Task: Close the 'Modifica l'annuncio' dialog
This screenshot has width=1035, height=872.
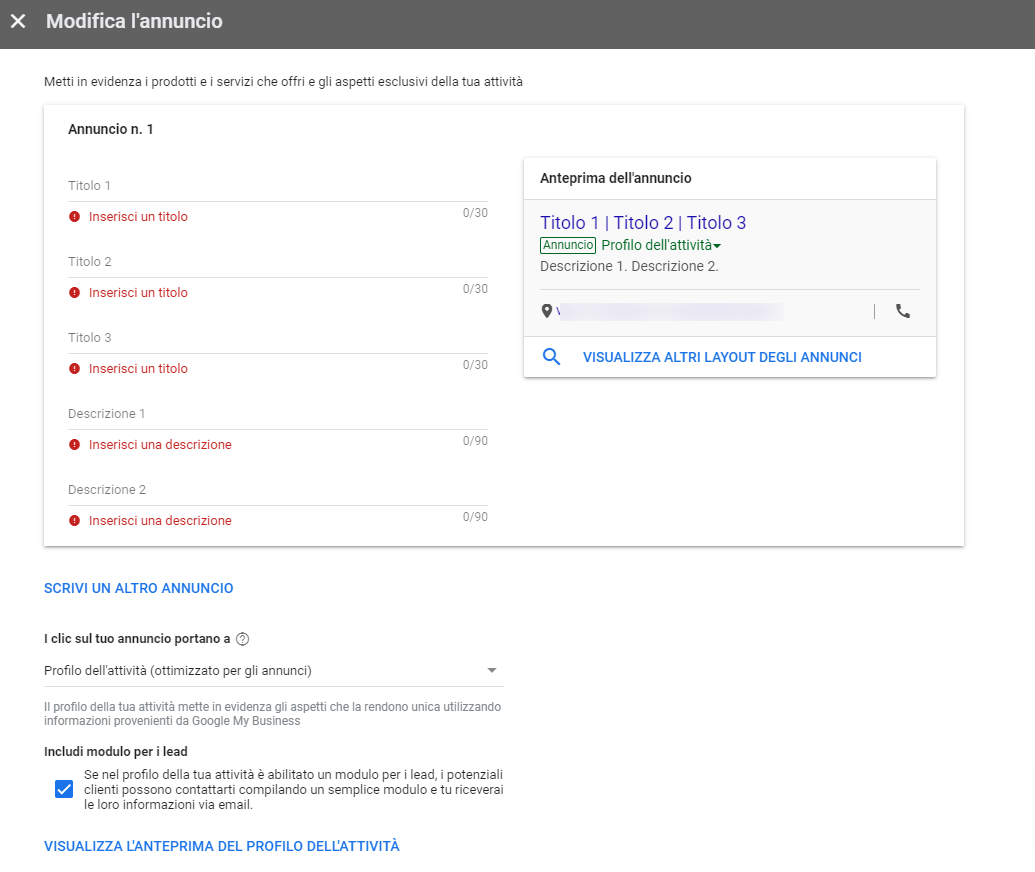Action: point(18,20)
